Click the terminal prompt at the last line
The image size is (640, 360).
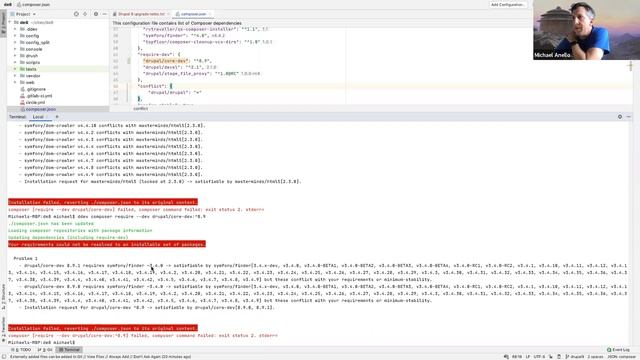(x=41, y=342)
